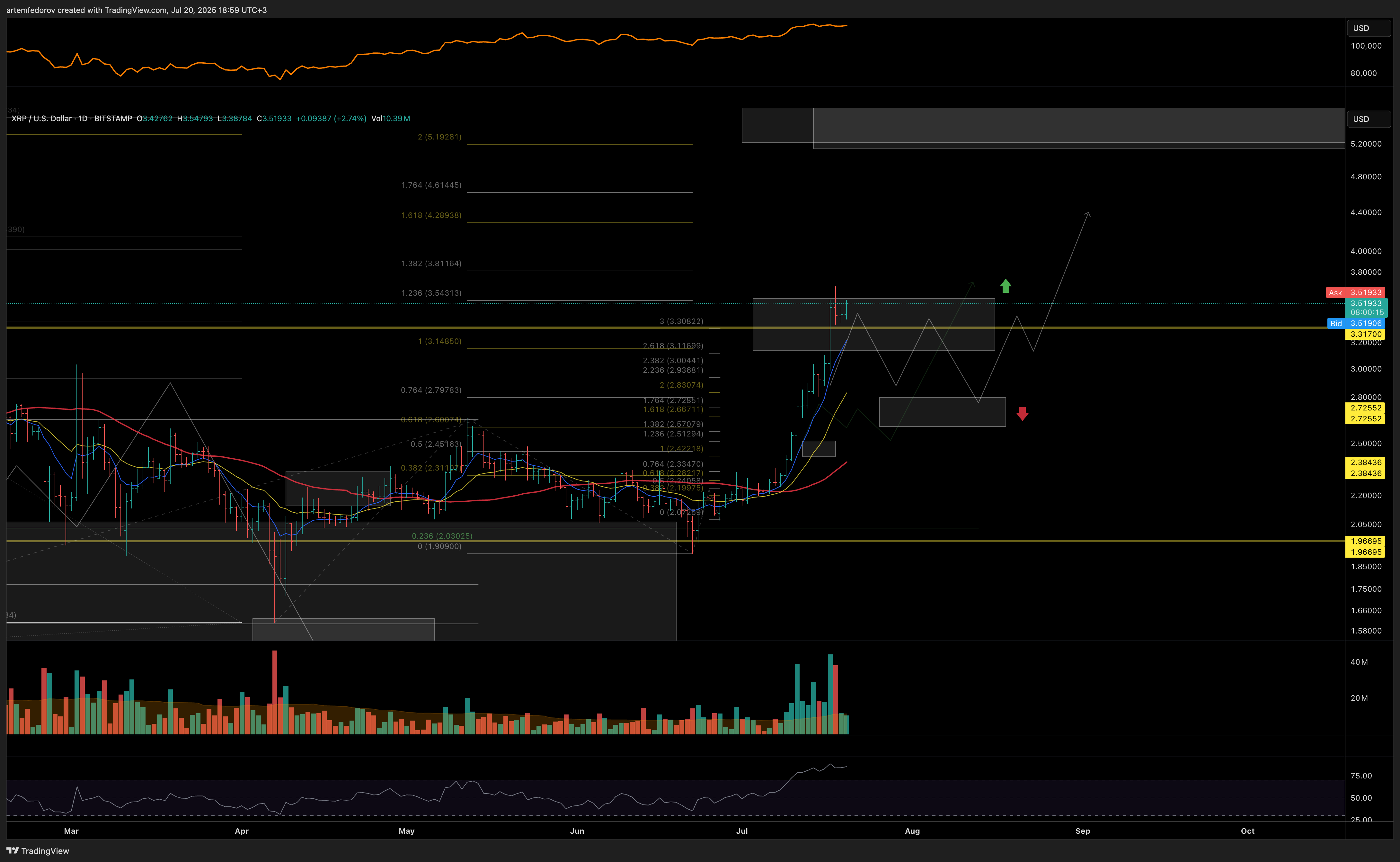1400x862 pixels.
Task: Click the Fibonacci label 1.764 (4.61445)
Action: [431, 185]
